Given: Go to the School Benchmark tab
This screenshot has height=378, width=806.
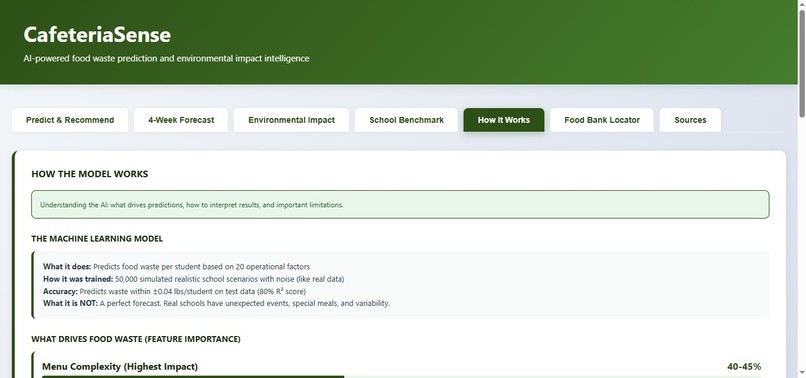Looking at the screenshot, I should [x=406, y=120].
